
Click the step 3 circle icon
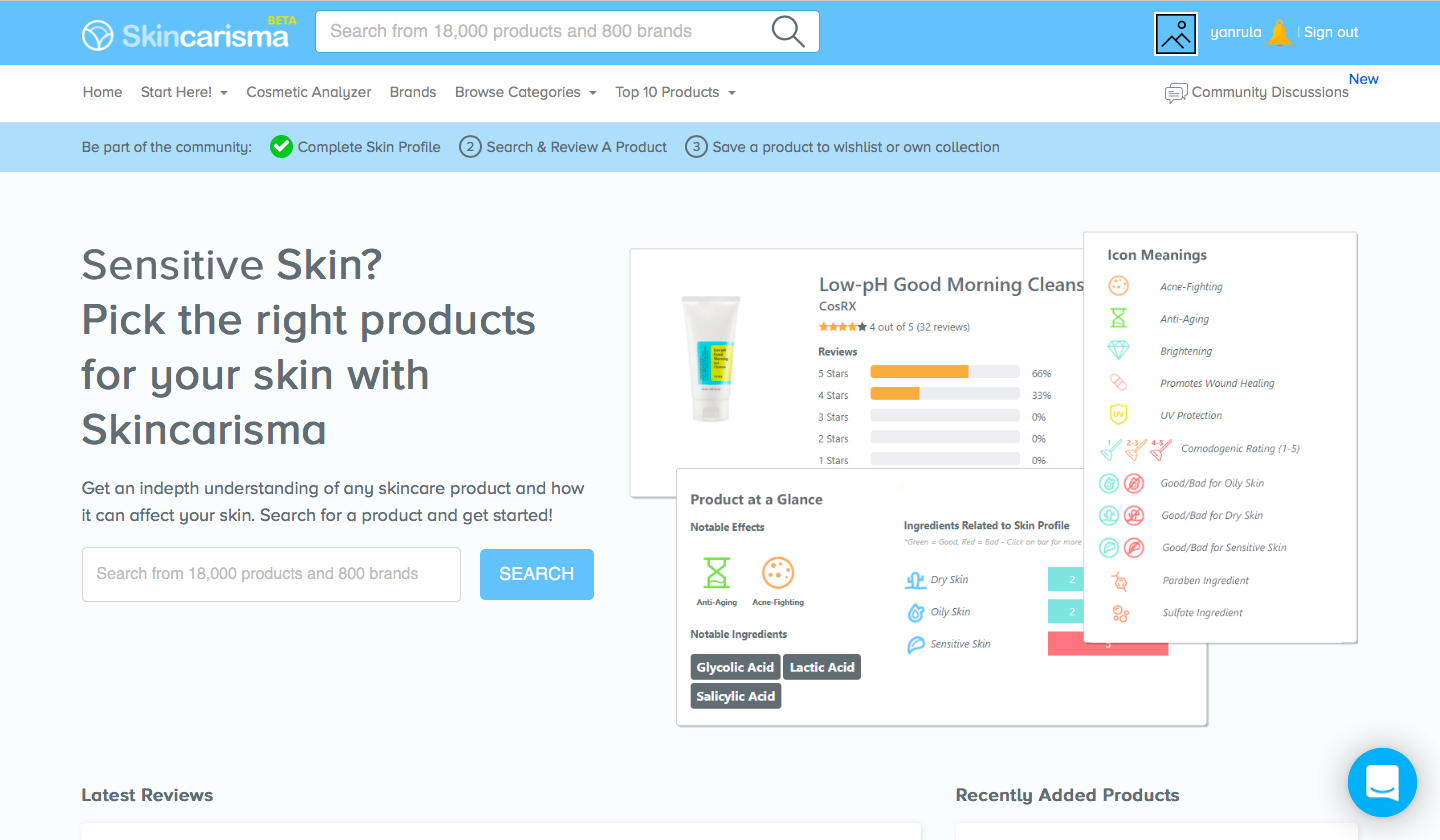[696, 147]
